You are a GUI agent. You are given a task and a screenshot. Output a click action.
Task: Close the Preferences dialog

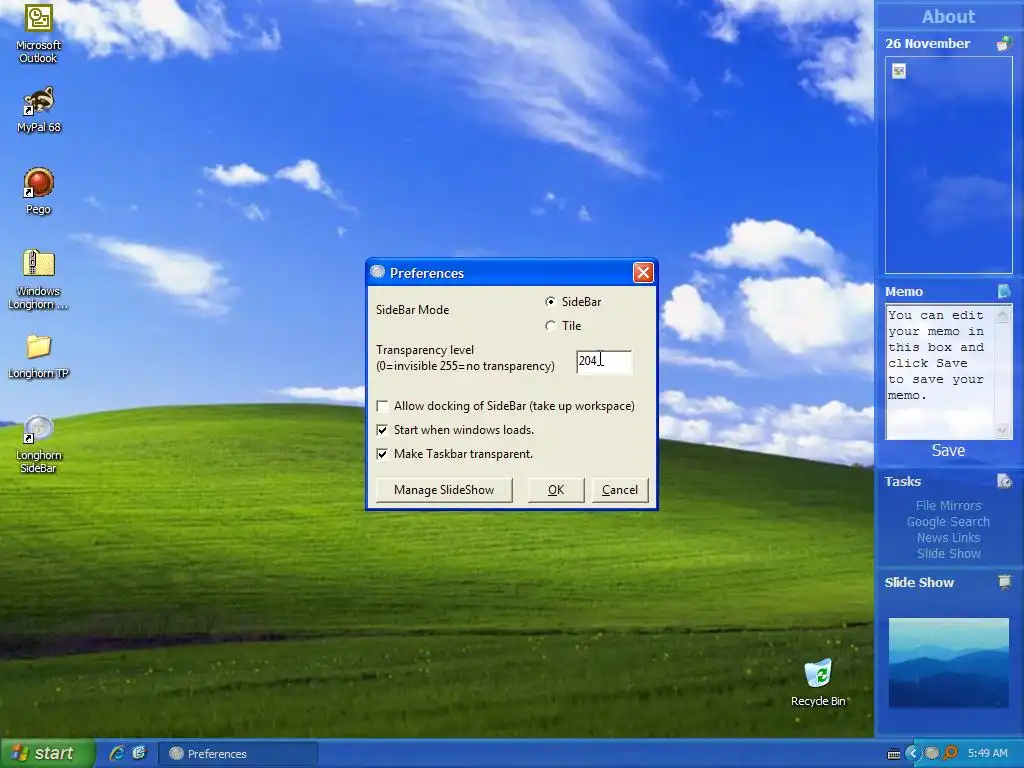click(643, 273)
